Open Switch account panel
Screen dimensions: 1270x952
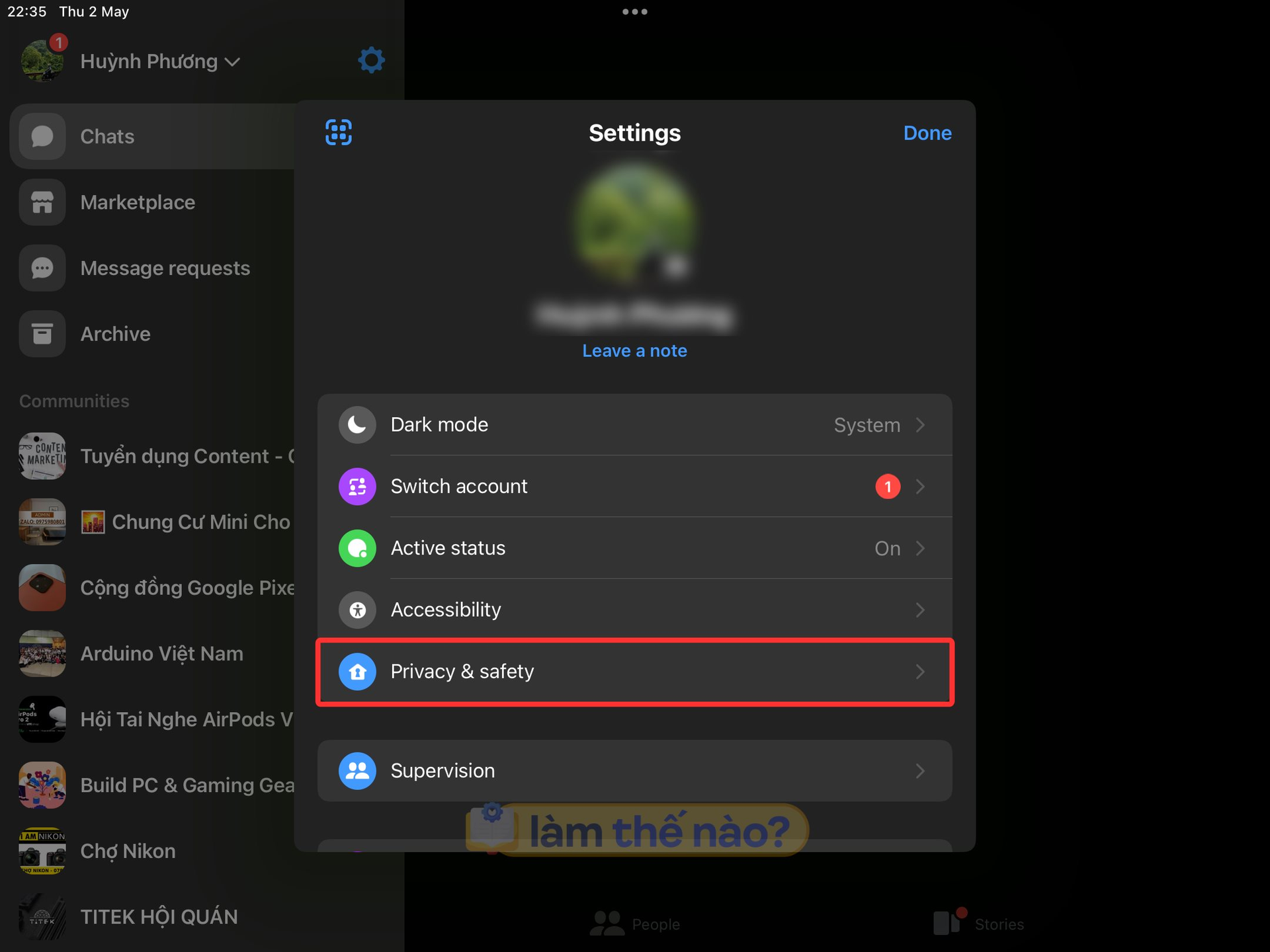click(634, 487)
